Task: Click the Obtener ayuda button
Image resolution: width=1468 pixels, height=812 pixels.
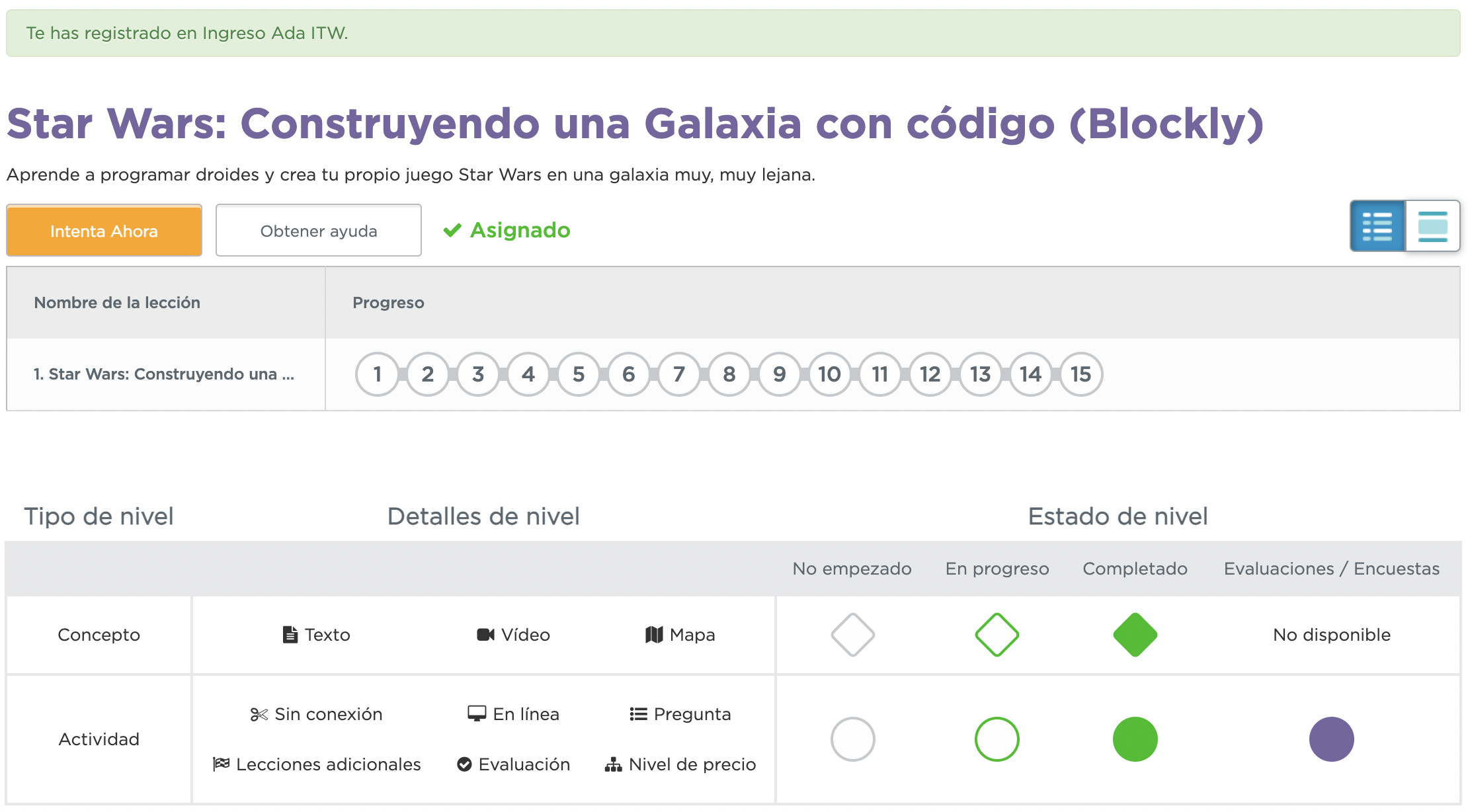Action: 318,231
